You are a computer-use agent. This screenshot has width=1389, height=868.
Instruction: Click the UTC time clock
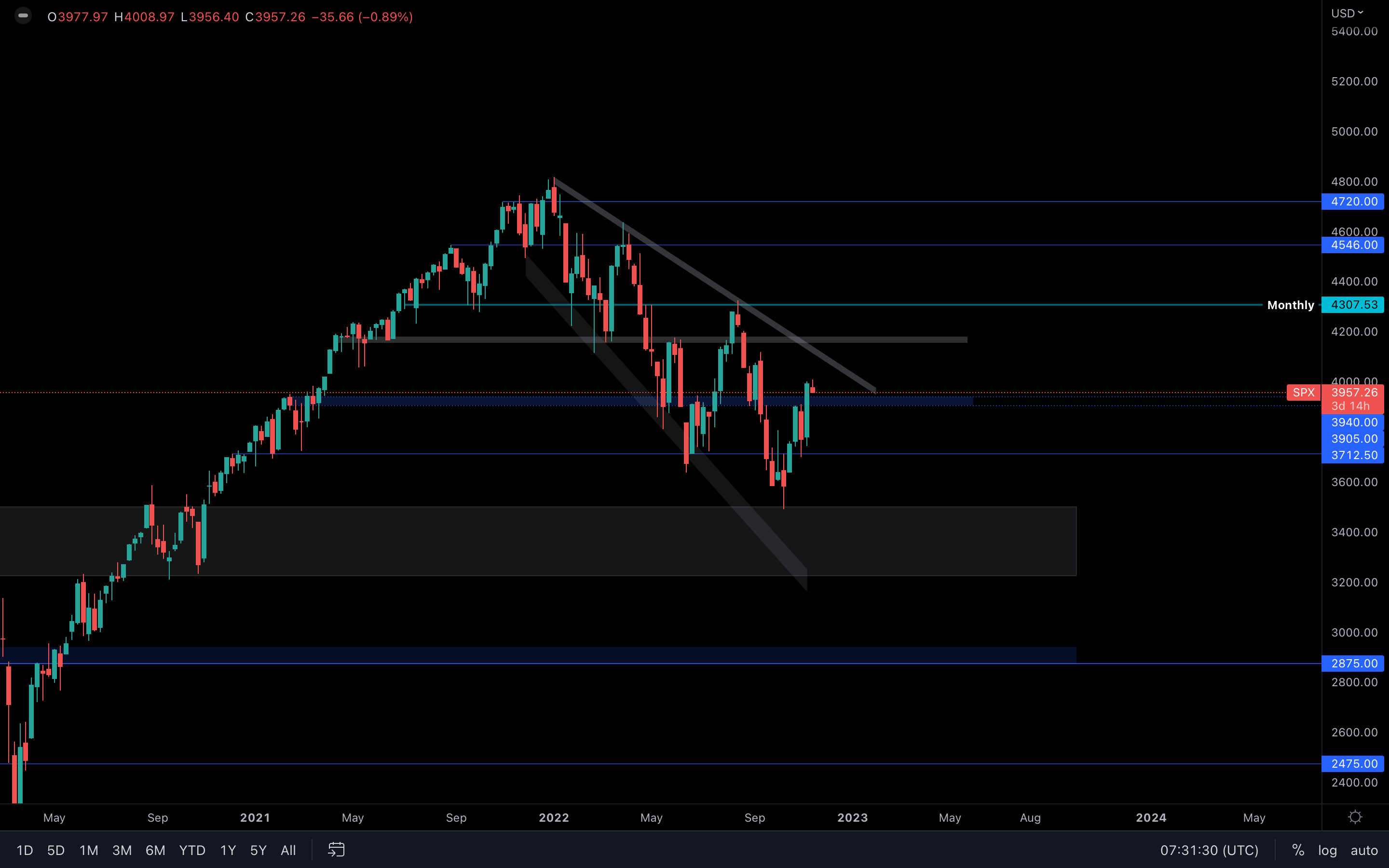[1209, 850]
